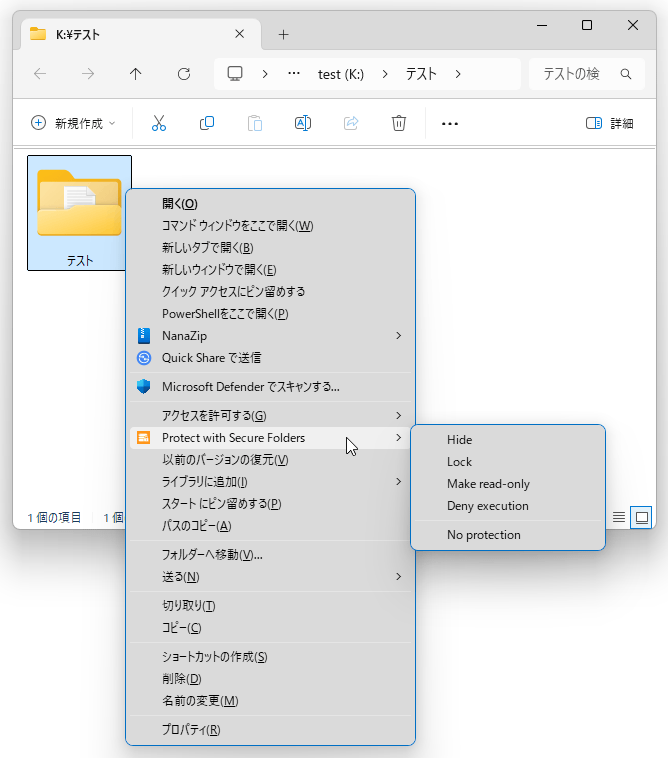Screen dimensions: 668x758
Task: Click テスト breadcrumb in address bar
Action: (421, 74)
